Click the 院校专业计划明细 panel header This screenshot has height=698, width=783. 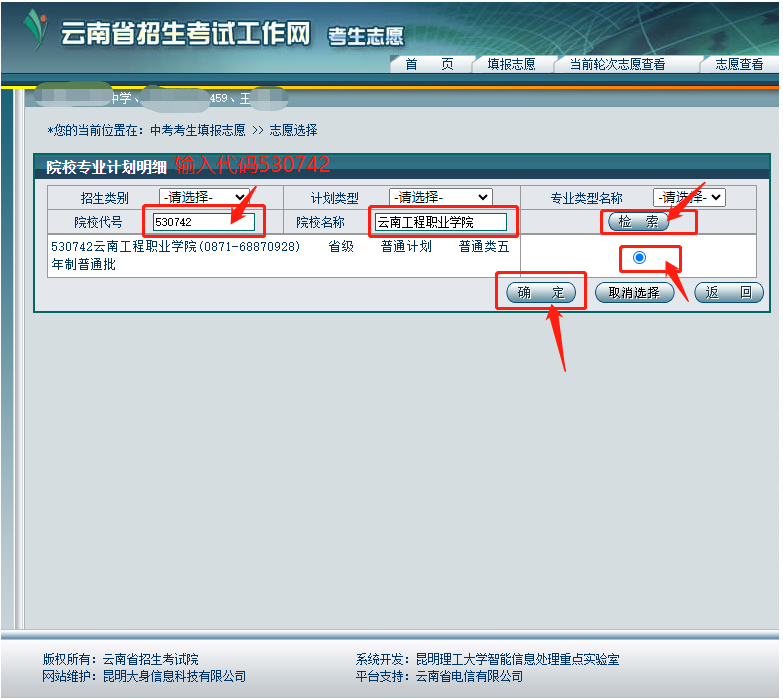click(x=107, y=167)
